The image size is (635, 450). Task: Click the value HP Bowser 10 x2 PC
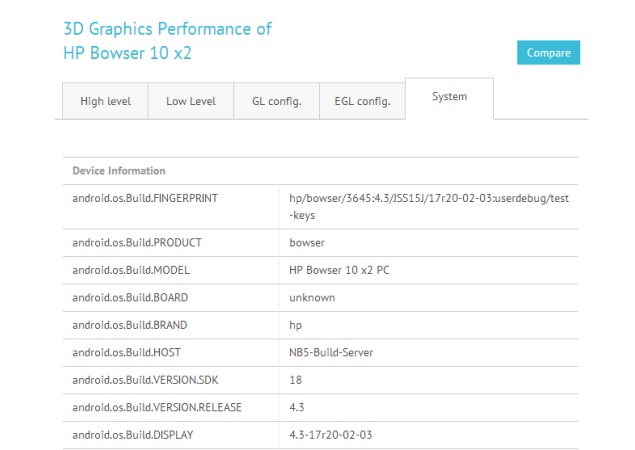coord(339,270)
